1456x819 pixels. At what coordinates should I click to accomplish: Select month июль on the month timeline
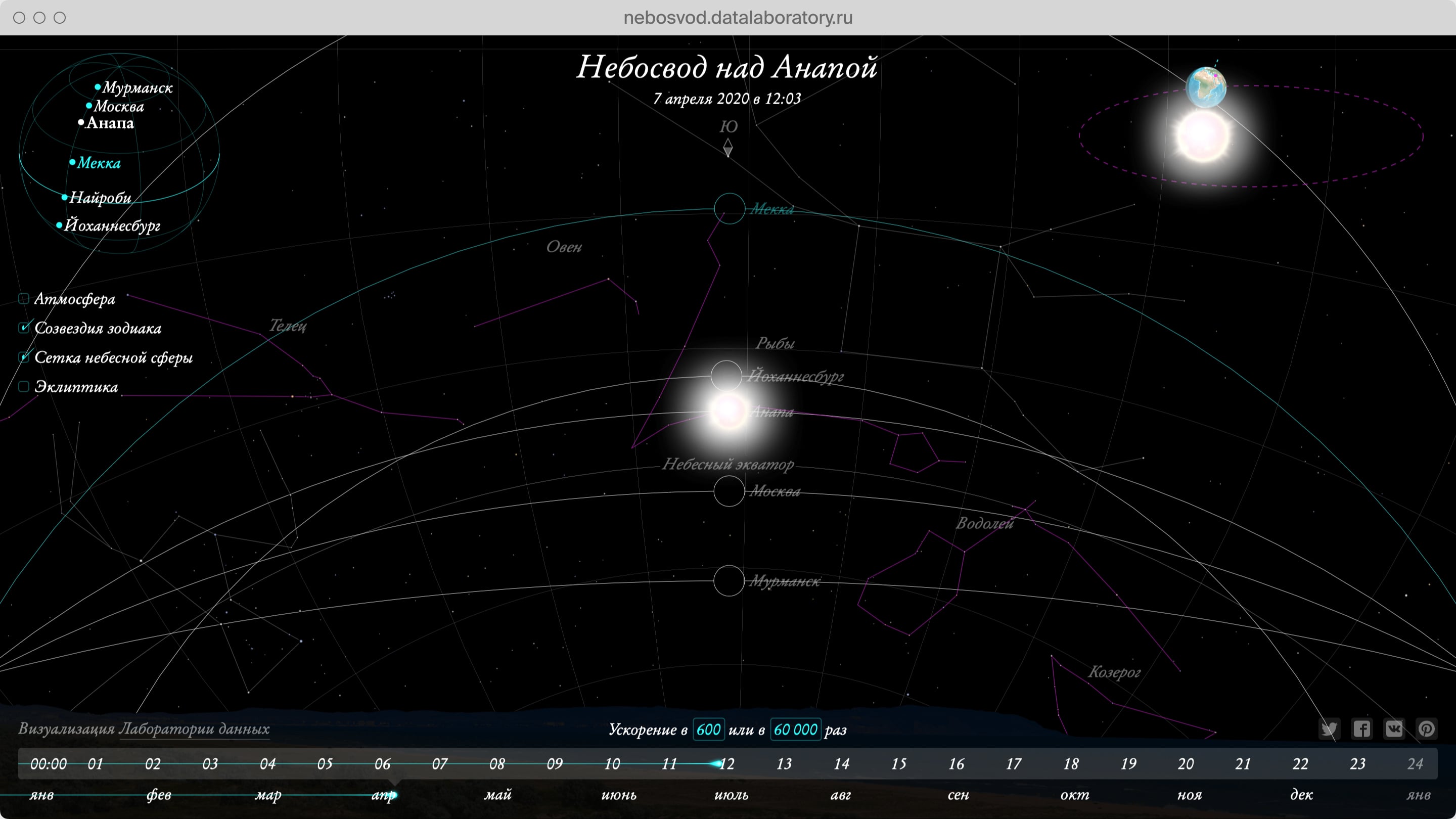(732, 795)
